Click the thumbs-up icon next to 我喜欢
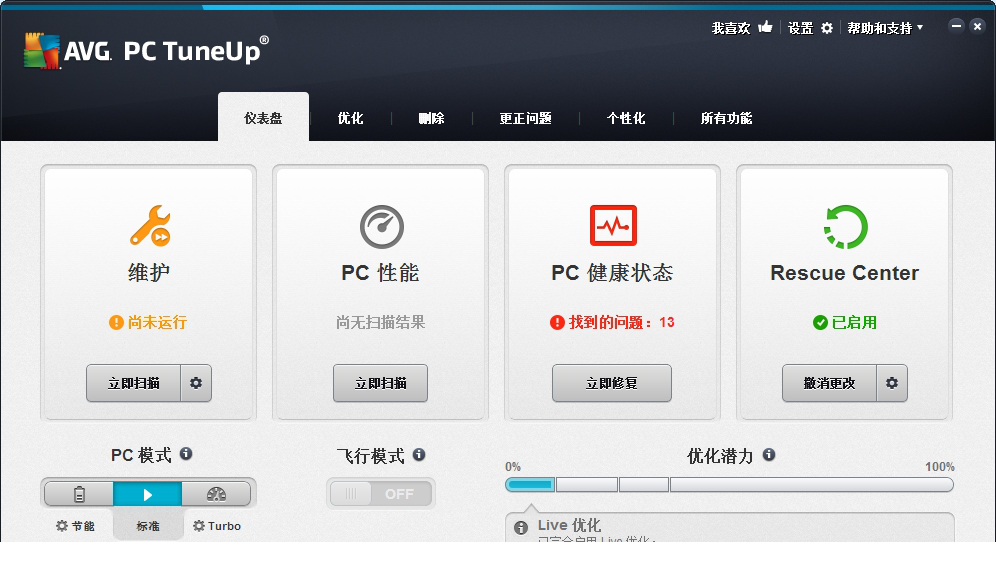The image size is (996, 563). [765, 27]
